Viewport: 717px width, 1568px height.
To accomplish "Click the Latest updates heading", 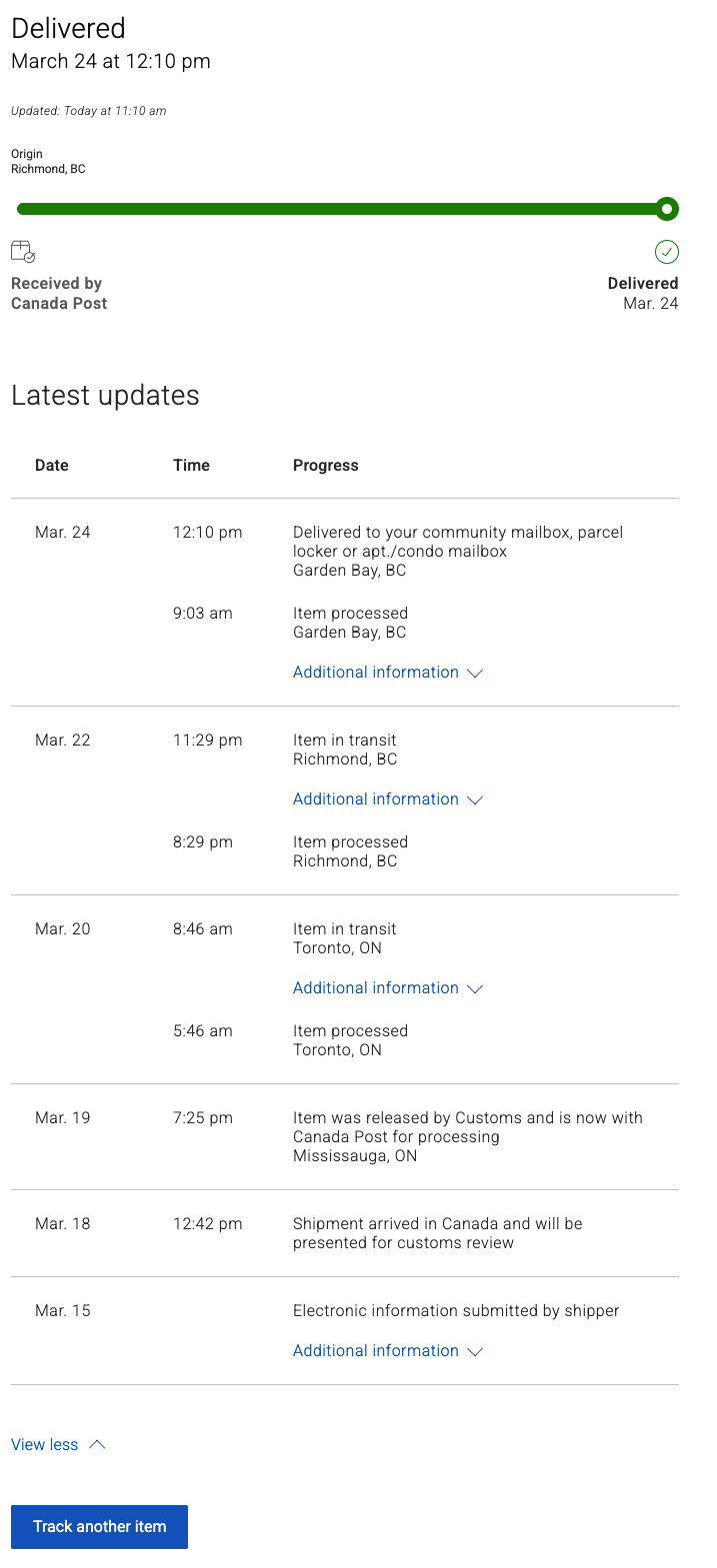I will pos(105,396).
